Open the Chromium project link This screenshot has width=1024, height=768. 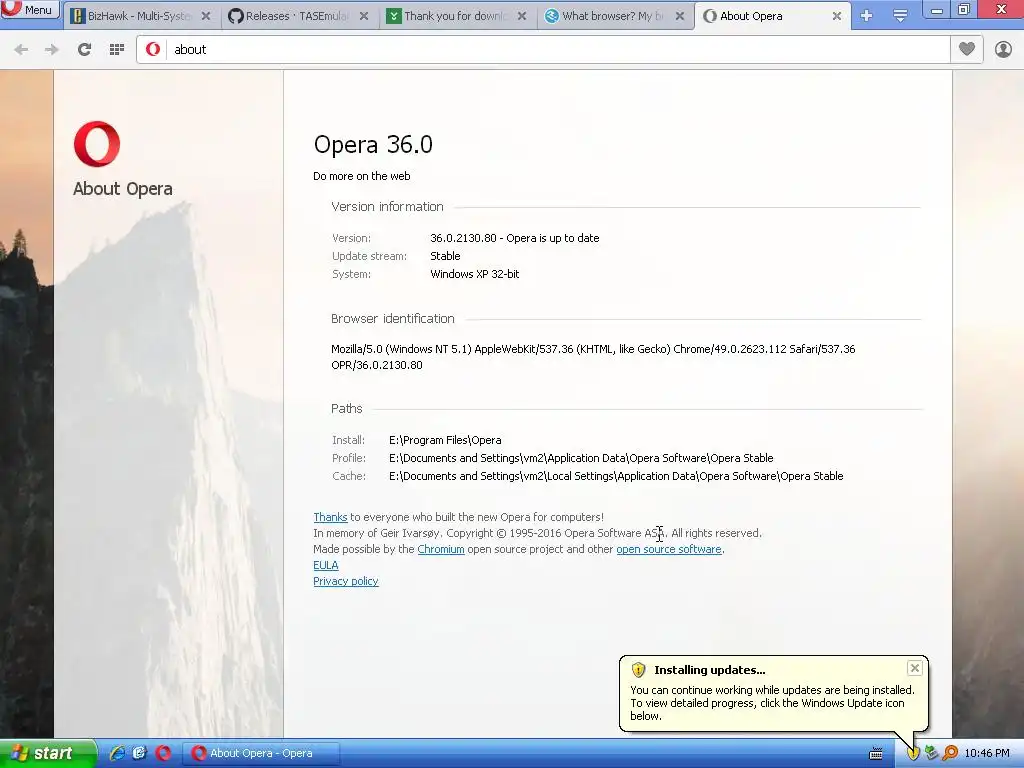click(x=441, y=549)
